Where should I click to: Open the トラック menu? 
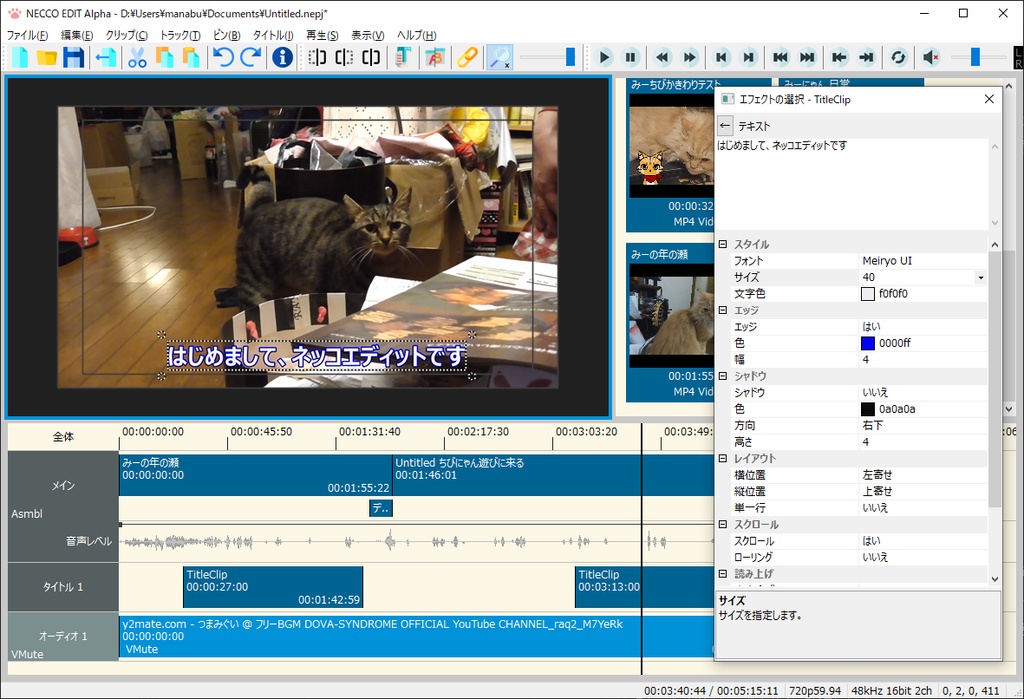tap(180, 35)
